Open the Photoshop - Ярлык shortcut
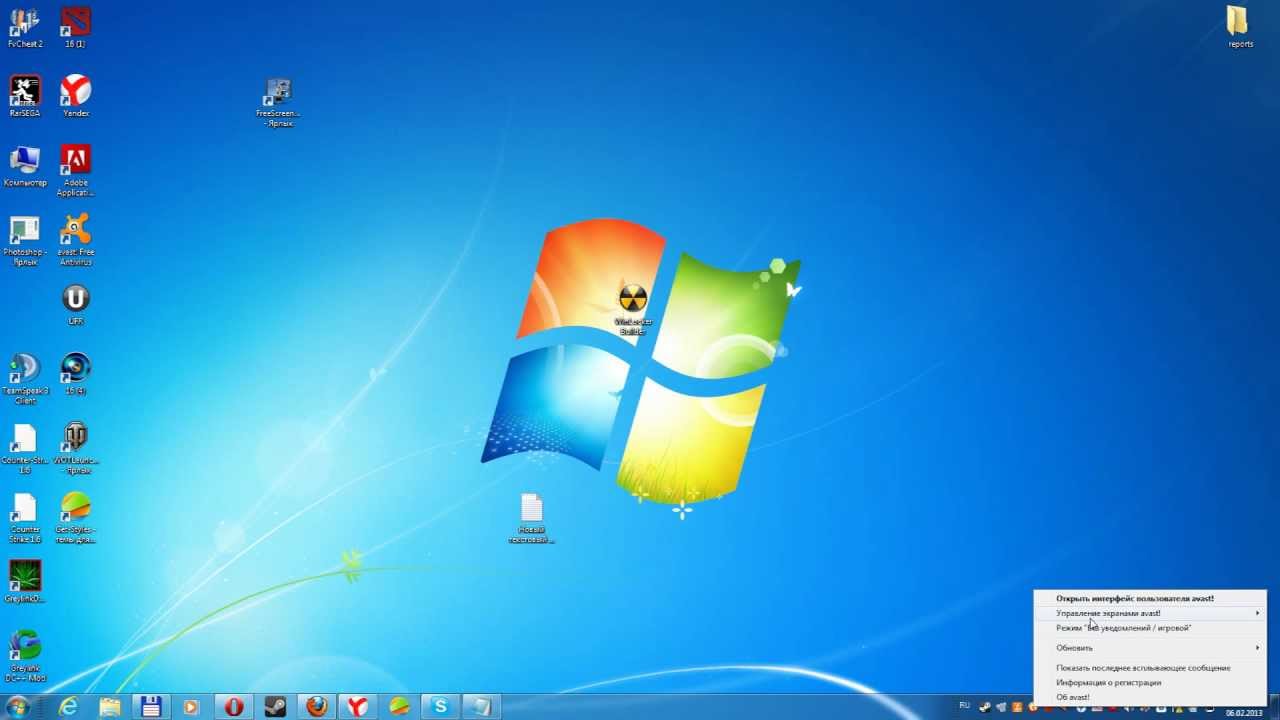 pos(25,241)
